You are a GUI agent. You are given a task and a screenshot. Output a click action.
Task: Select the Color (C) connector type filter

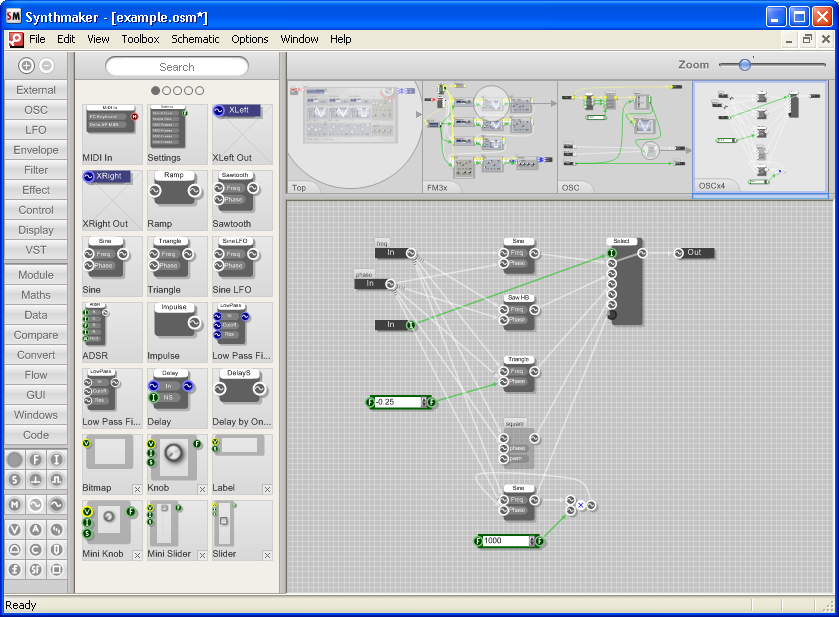(35, 550)
